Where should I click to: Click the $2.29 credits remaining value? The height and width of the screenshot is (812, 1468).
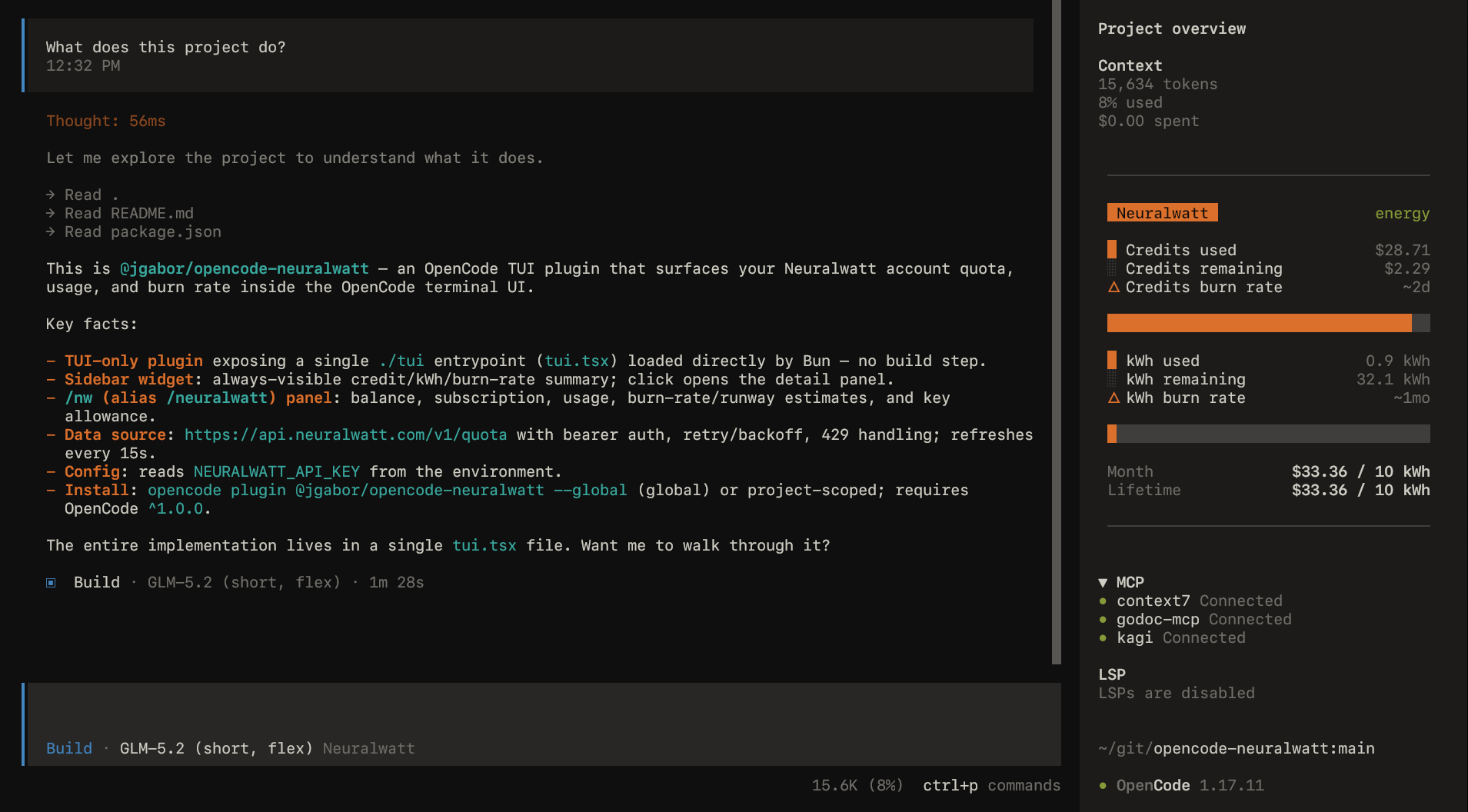1406,268
